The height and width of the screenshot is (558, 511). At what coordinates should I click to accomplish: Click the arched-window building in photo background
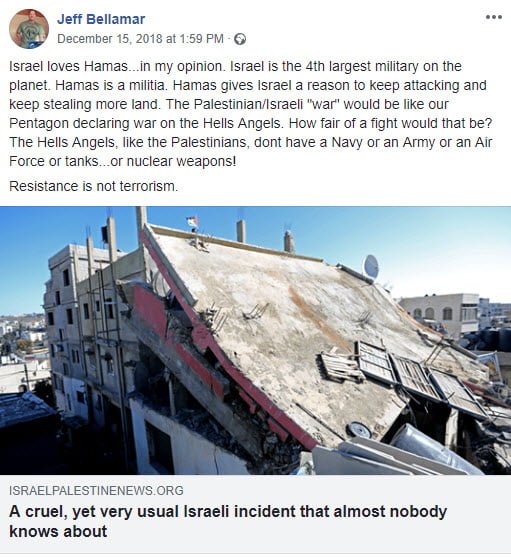pos(439,311)
